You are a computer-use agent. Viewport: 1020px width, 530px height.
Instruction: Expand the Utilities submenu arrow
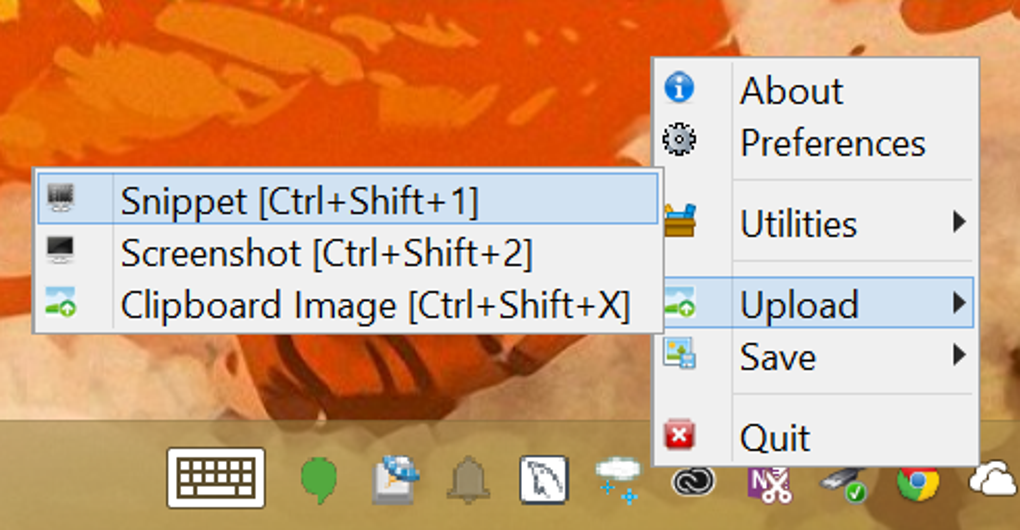click(960, 222)
